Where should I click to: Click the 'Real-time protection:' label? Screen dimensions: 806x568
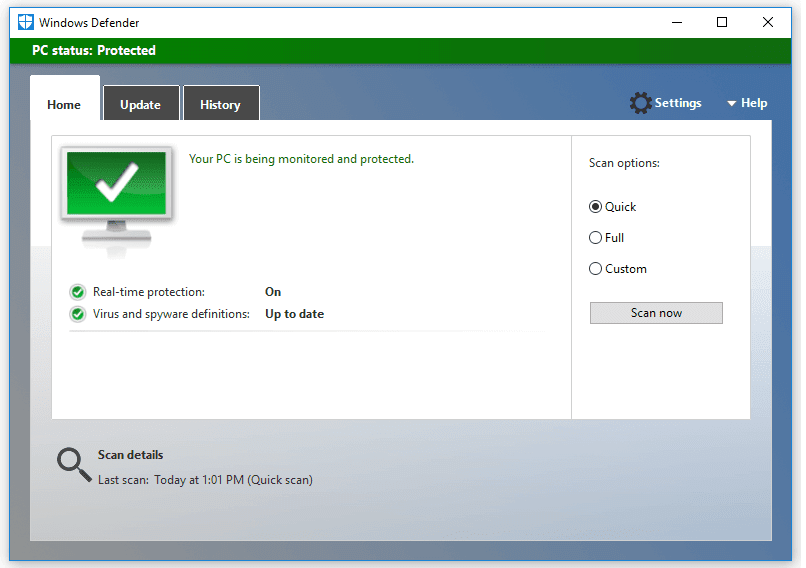(x=149, y=292)
